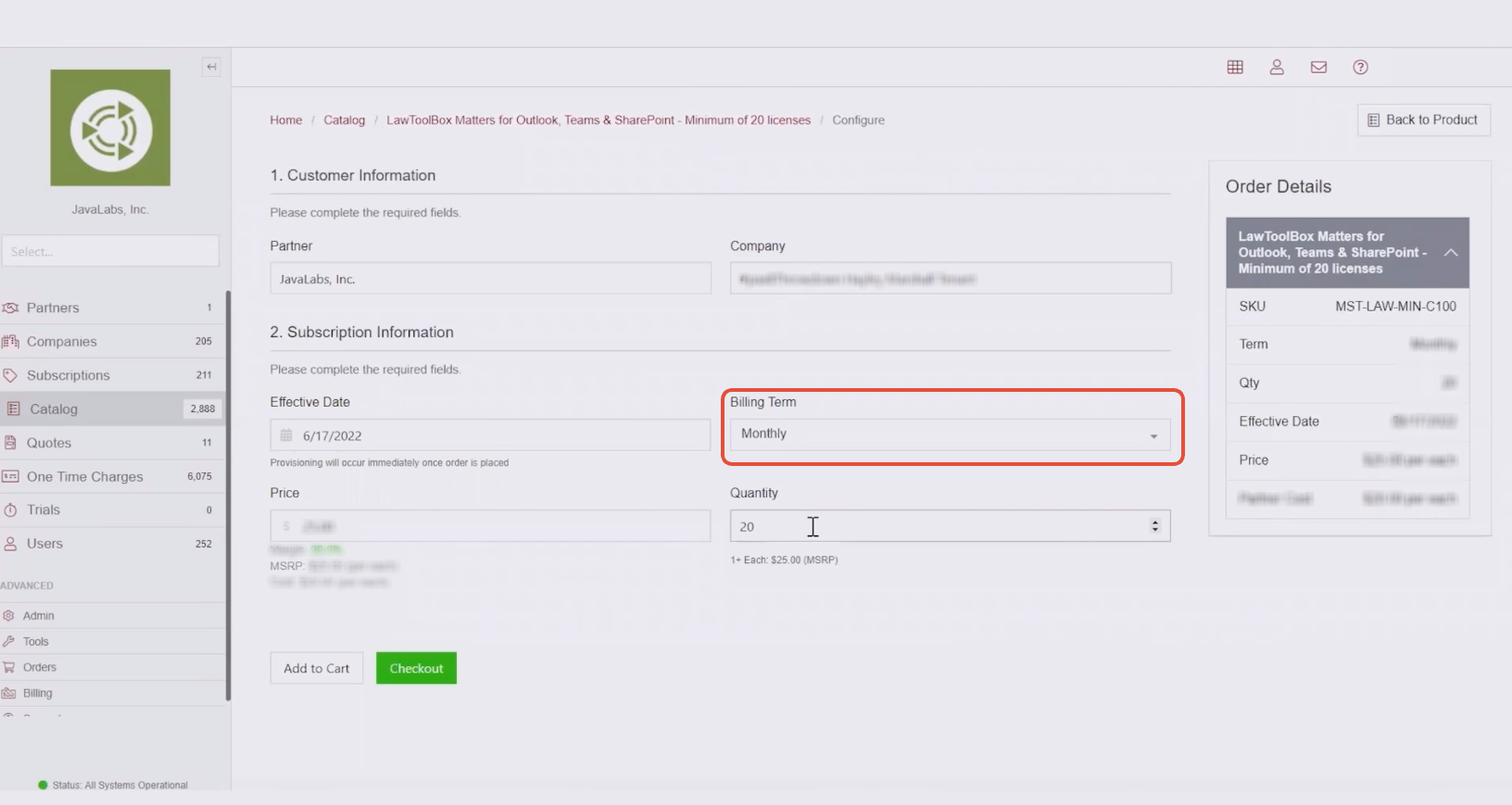The width and height of the screenshot is (1512, 805).
Task: Collapse the LawToolBox order details panel
Action: [1451, 252]
